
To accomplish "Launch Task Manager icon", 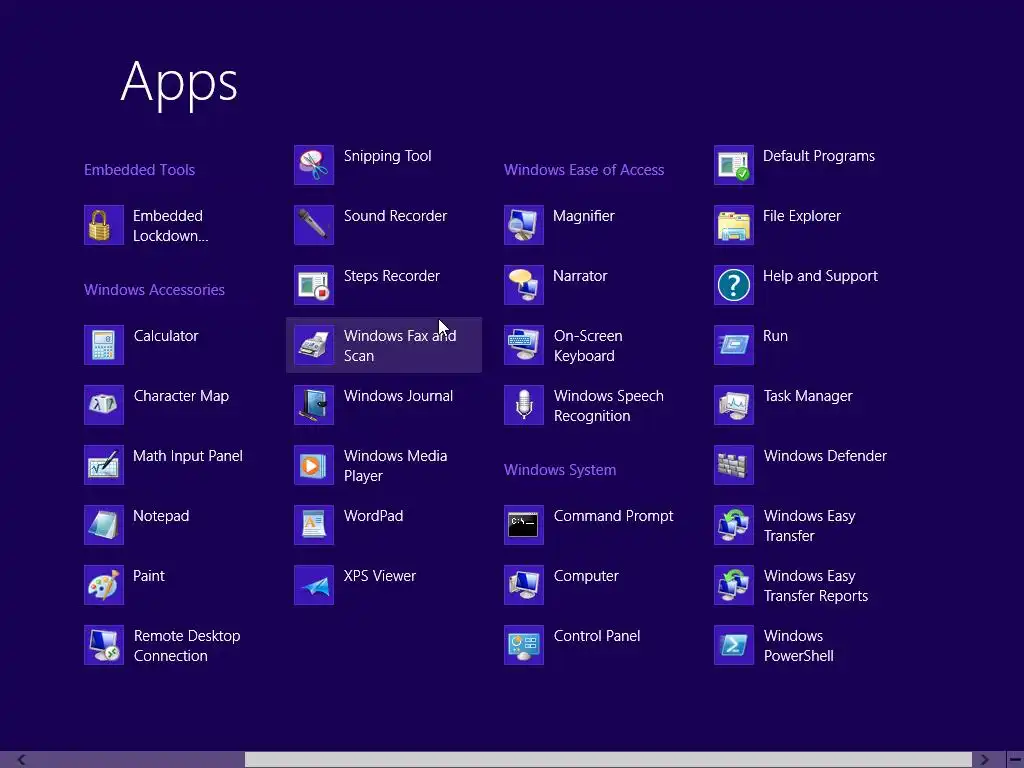I will click(734, 405).
